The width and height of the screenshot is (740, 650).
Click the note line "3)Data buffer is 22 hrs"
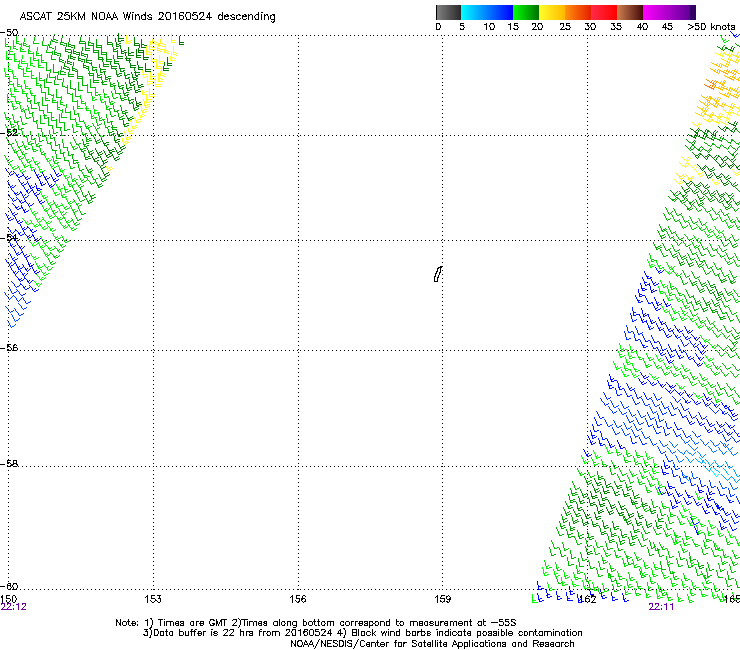[362, 633]
